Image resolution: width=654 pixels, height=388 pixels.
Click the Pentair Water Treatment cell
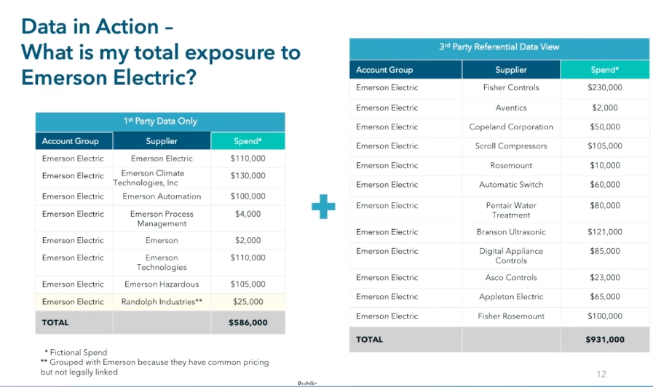(x=511, y=210)
